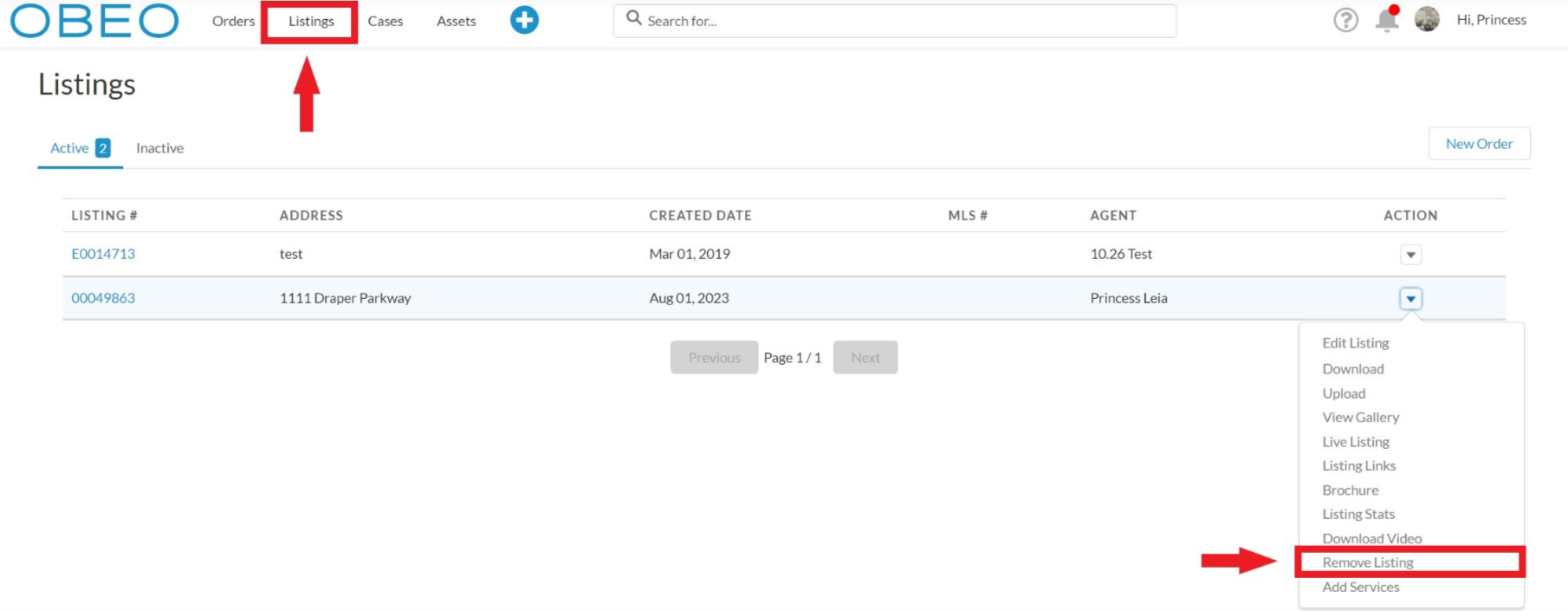Open the Listings nav item
The image size is (1568, 611).
[311, 21]
